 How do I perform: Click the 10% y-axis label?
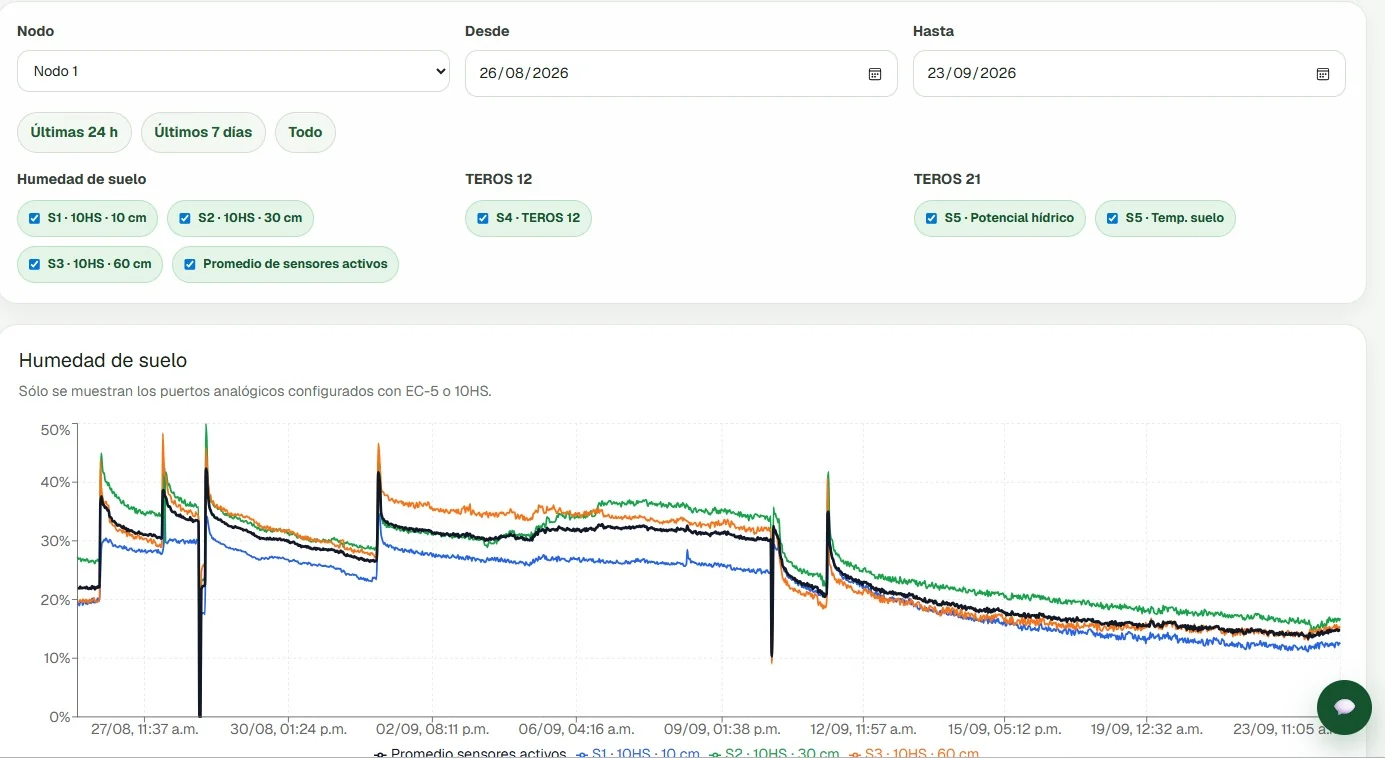55,658
